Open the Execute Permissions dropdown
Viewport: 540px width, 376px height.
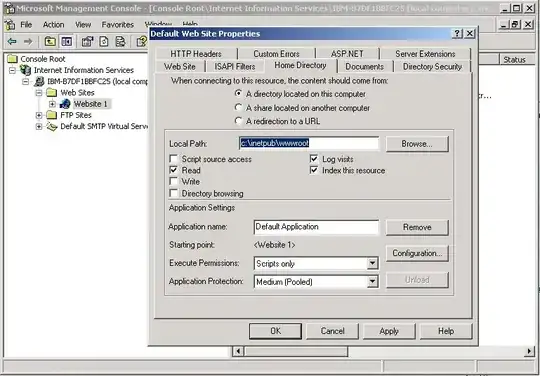click(x=372, y=263)
